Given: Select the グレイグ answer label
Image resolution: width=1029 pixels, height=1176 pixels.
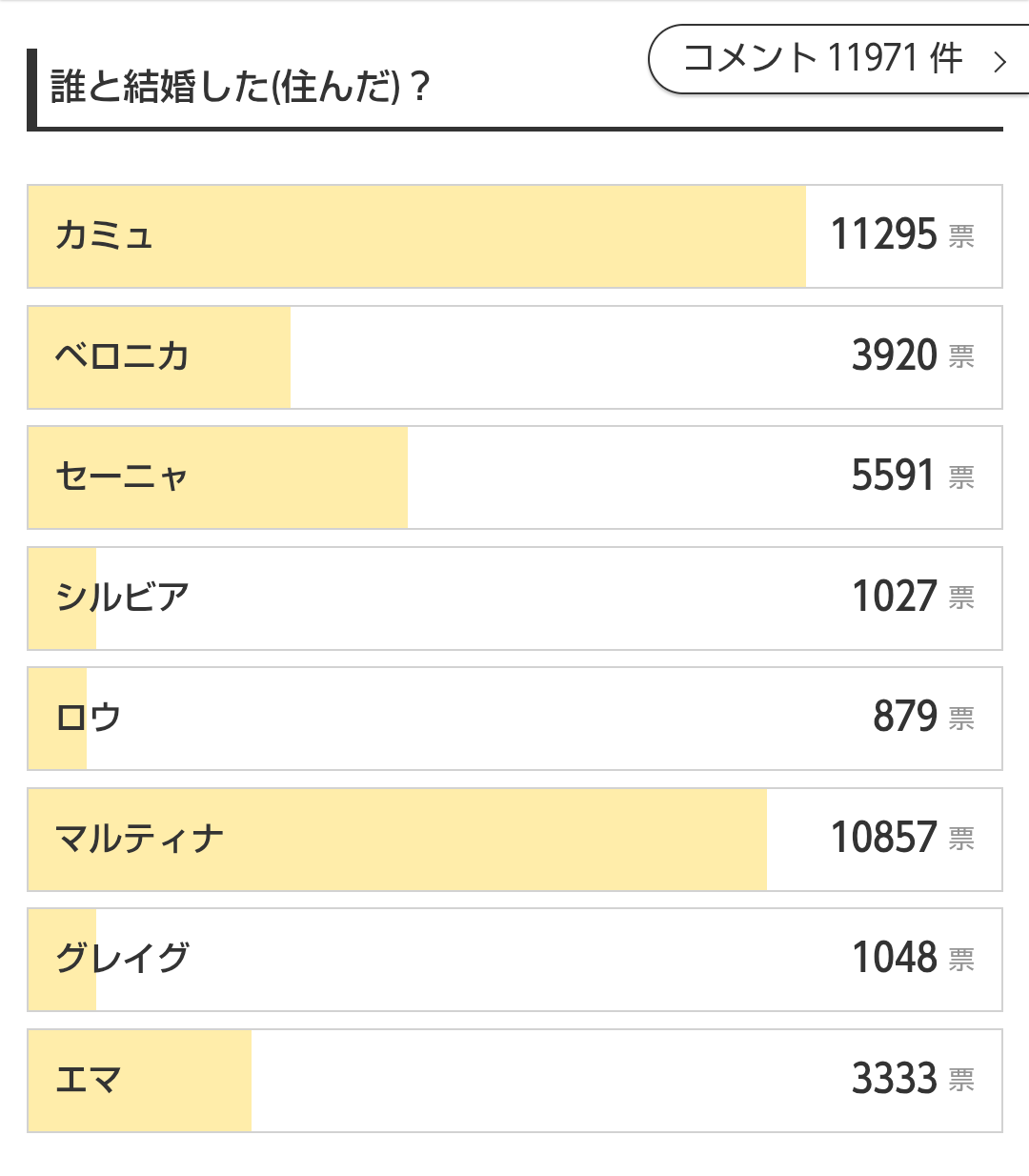Looking at the screenshot, I should click(x=122, y=959).
